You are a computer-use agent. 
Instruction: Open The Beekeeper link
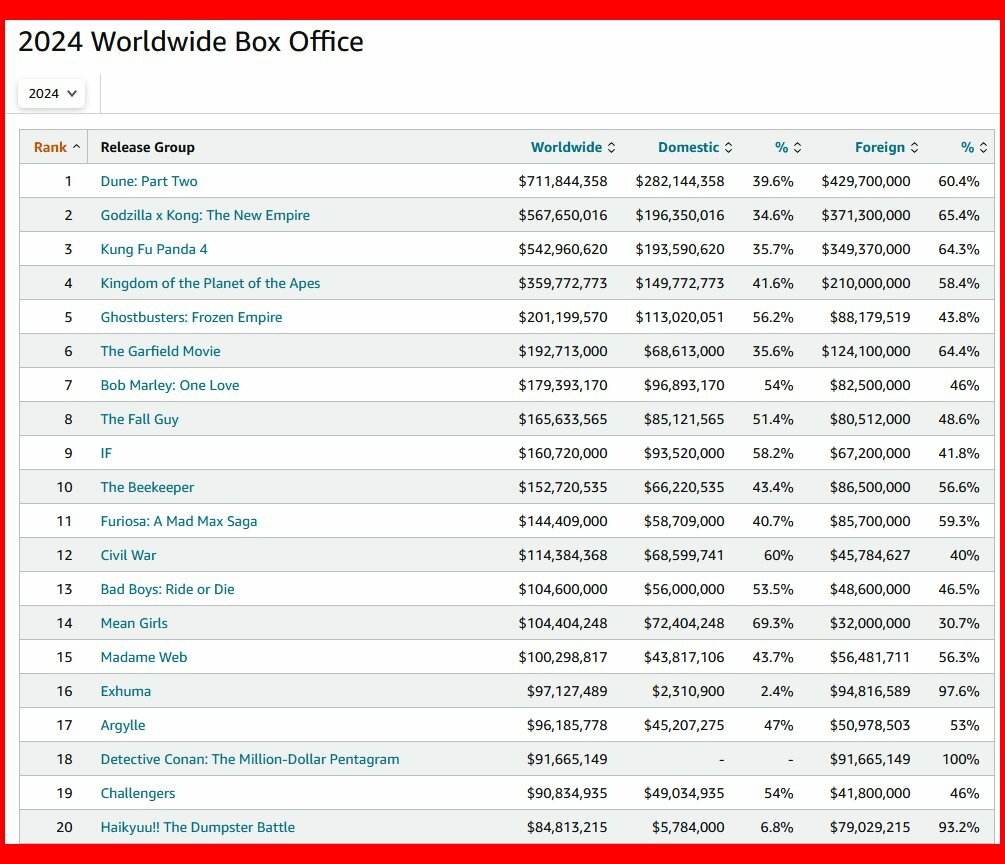point(147,487)
